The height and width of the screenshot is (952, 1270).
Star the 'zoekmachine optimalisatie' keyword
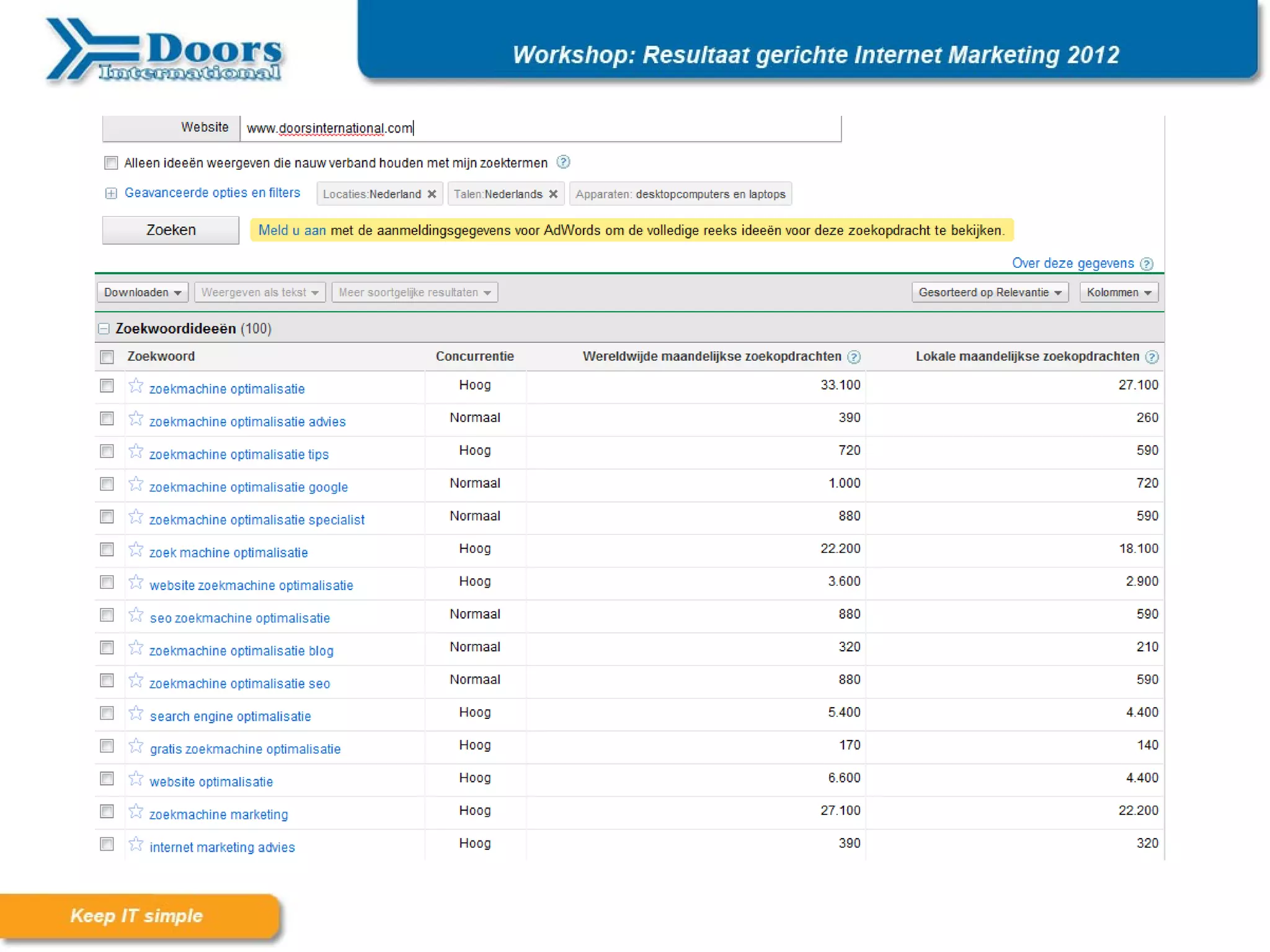[136, 386]
